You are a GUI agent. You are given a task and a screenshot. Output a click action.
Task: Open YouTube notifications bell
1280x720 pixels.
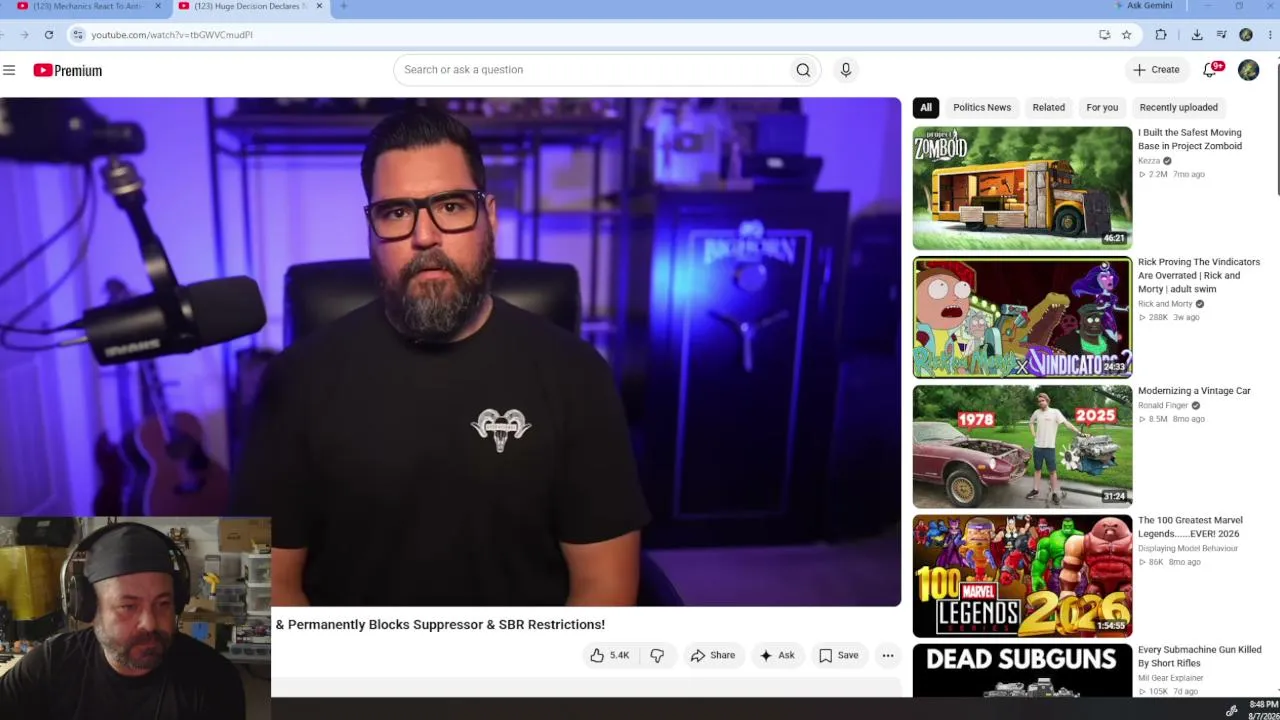1211,69
